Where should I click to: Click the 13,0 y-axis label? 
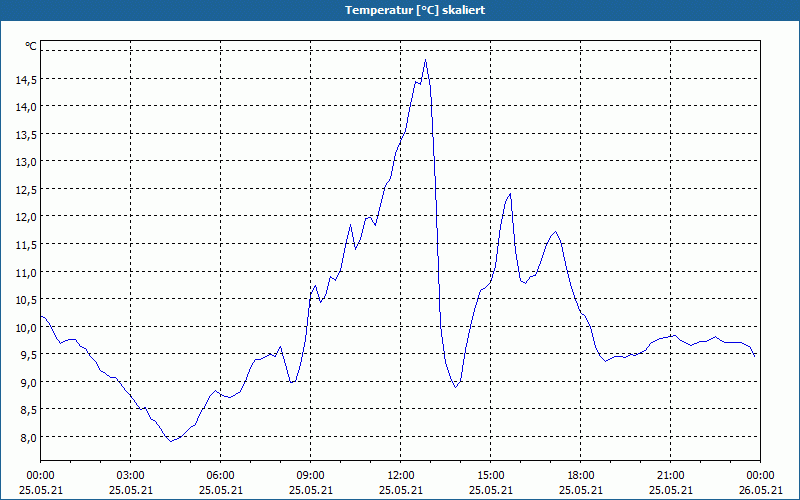pyautogui.click(x=27, y=163)
